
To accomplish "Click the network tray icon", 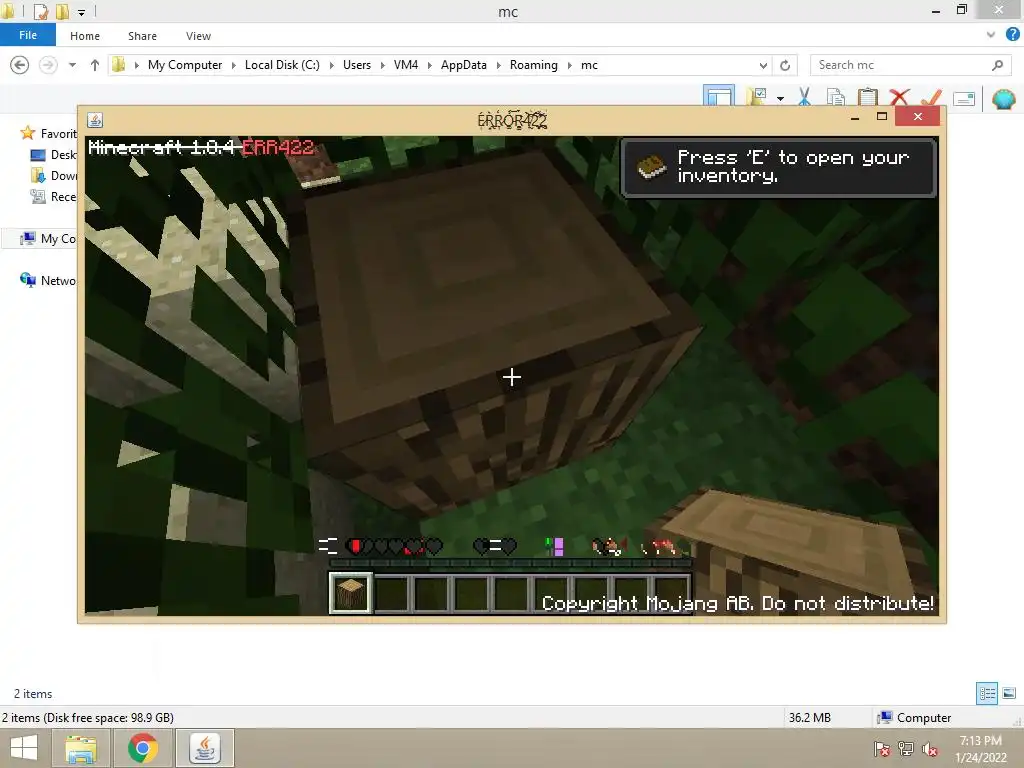I will point(906,749).
